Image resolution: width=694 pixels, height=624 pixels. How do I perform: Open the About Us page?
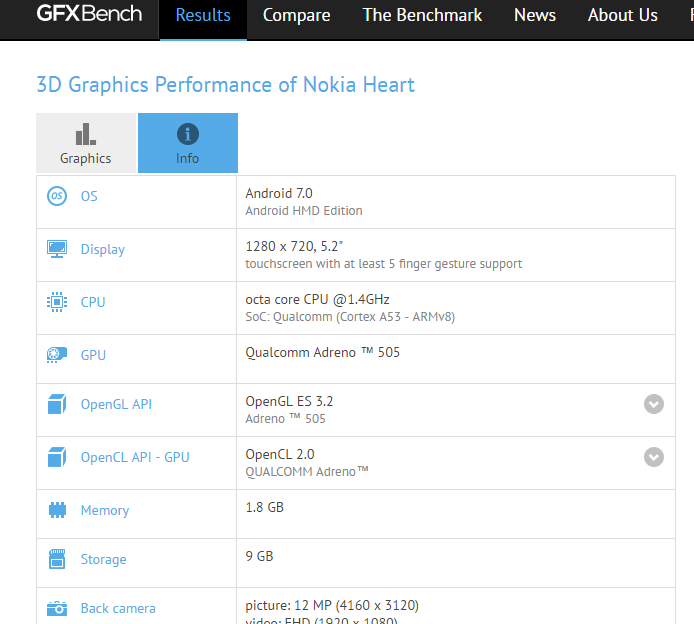point(622,15)
